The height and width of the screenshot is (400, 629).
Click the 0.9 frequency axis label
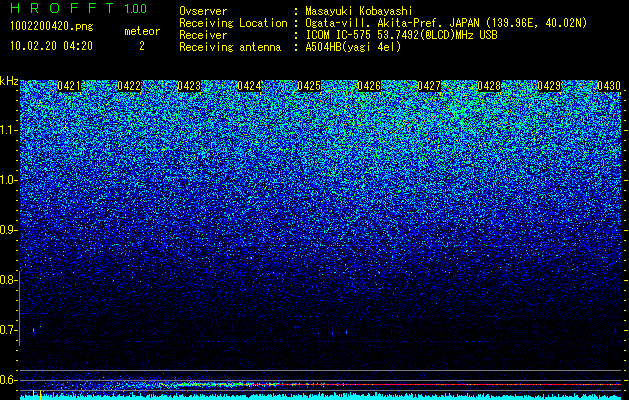point(8,230)
